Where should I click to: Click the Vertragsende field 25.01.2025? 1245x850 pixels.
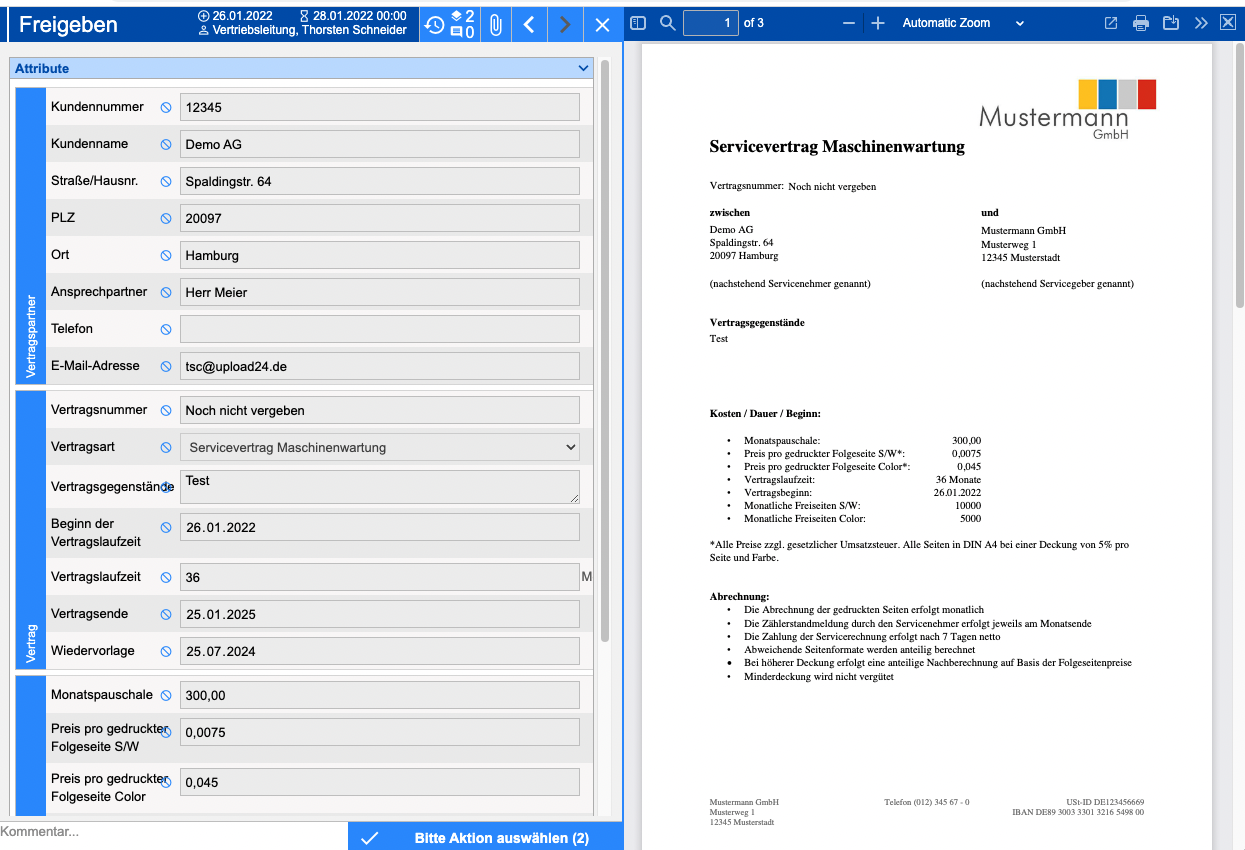[x=380, y=614]
